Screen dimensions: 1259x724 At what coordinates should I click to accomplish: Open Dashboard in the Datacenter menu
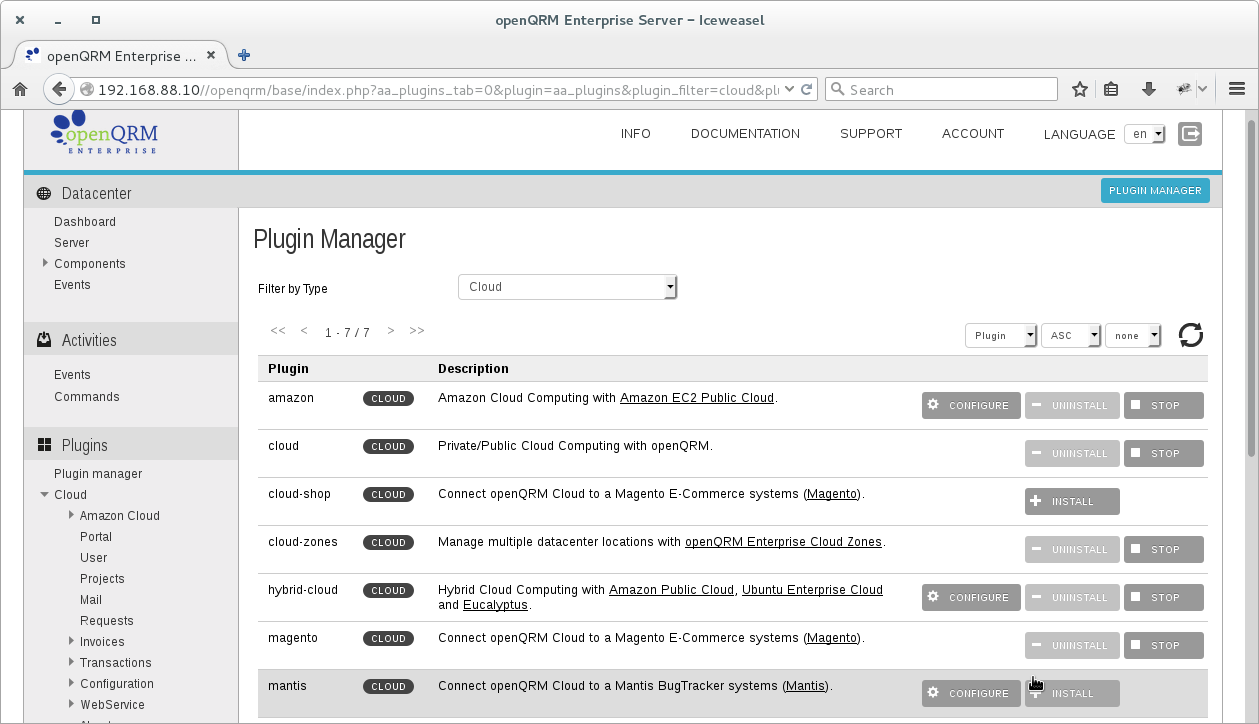(85, 222)
